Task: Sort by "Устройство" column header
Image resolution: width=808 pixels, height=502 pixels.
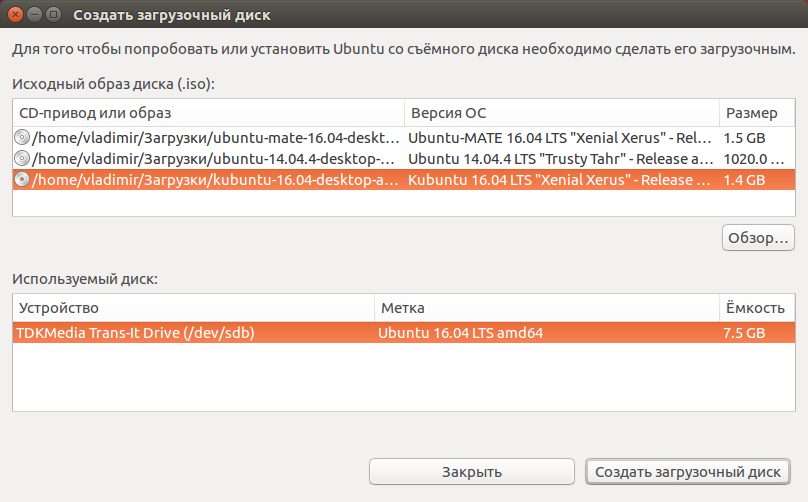Action: (x=194, y=308)
